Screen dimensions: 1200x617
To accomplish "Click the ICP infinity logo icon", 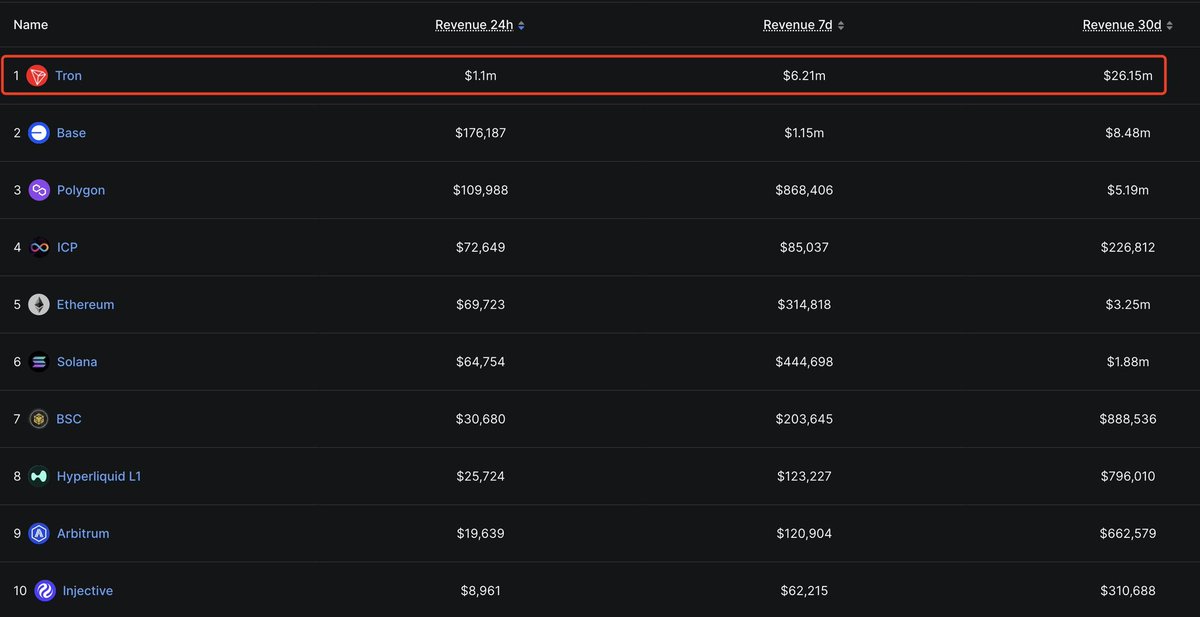I will [39, 247].
